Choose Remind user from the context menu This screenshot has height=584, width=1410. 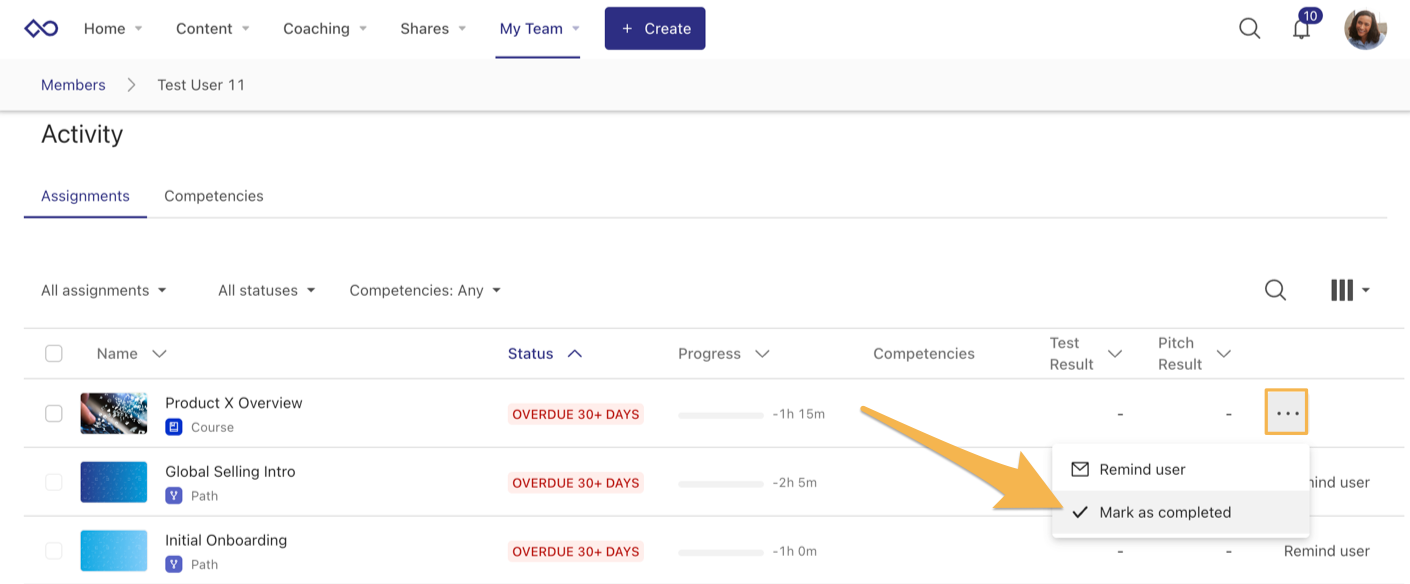click(1180, 469)
